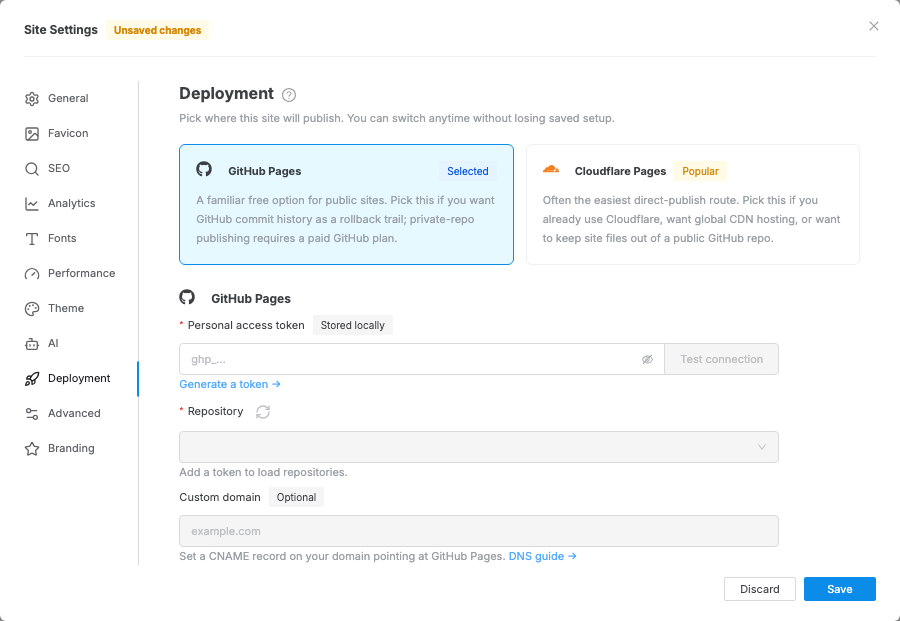Click the Stored locally tag

(352, 325)
